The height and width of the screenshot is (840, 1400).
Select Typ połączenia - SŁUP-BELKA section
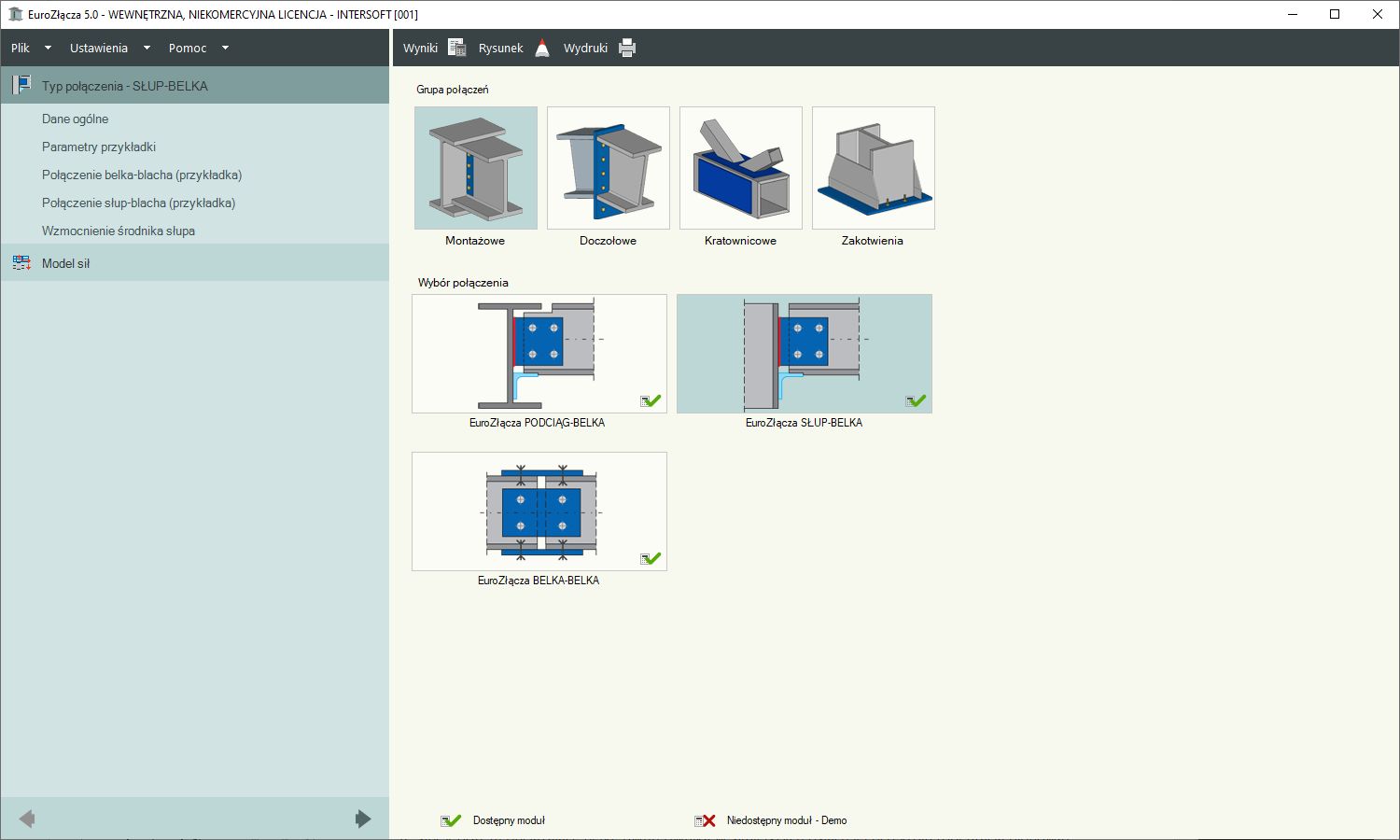point(195,85)
